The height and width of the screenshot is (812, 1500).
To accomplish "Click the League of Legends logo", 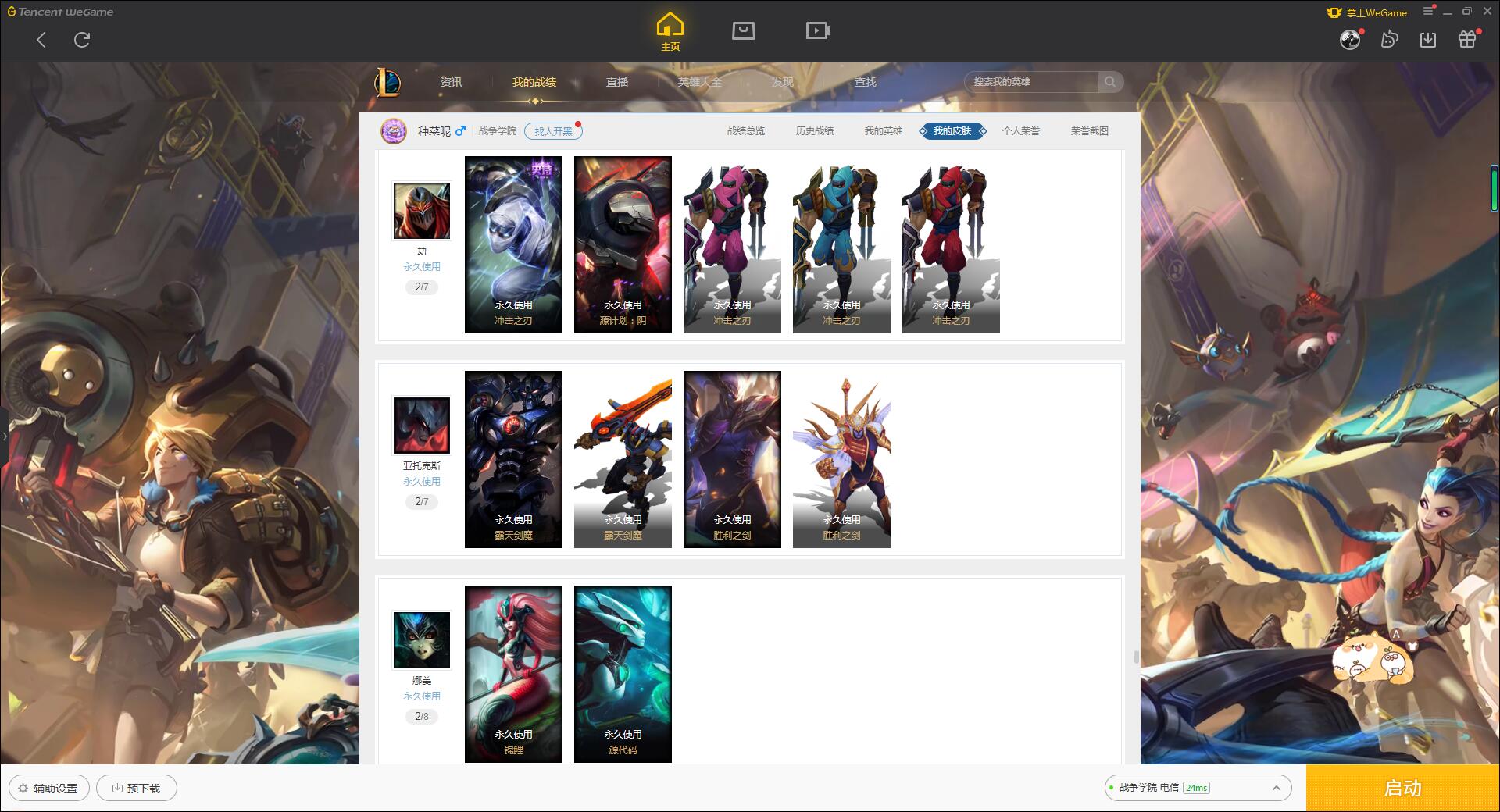I will (x=387, y=82).
